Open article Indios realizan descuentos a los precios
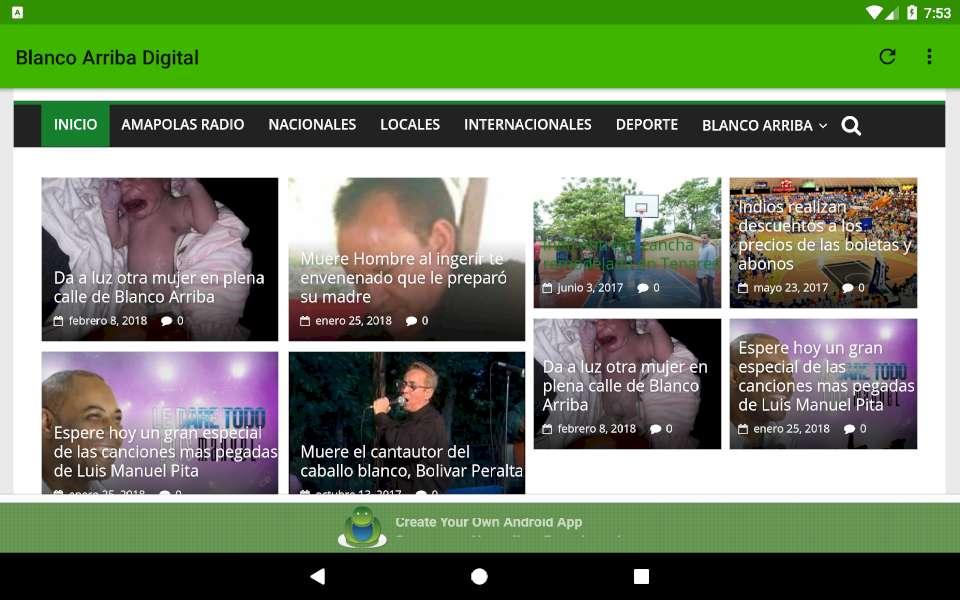The image size is (960, 600). (823, 242)
